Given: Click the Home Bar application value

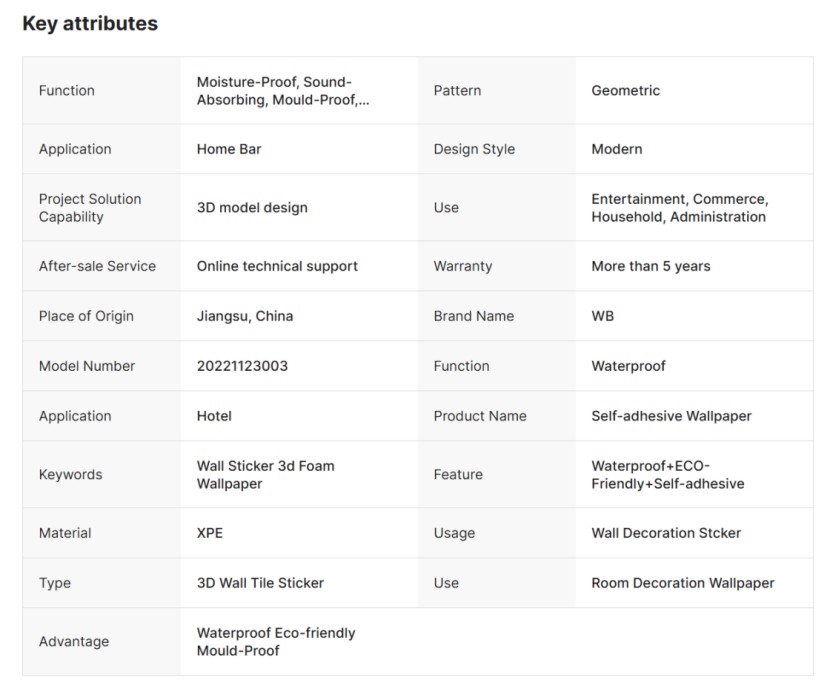Looking at the screenshot, I should click(x=229, y=149).
